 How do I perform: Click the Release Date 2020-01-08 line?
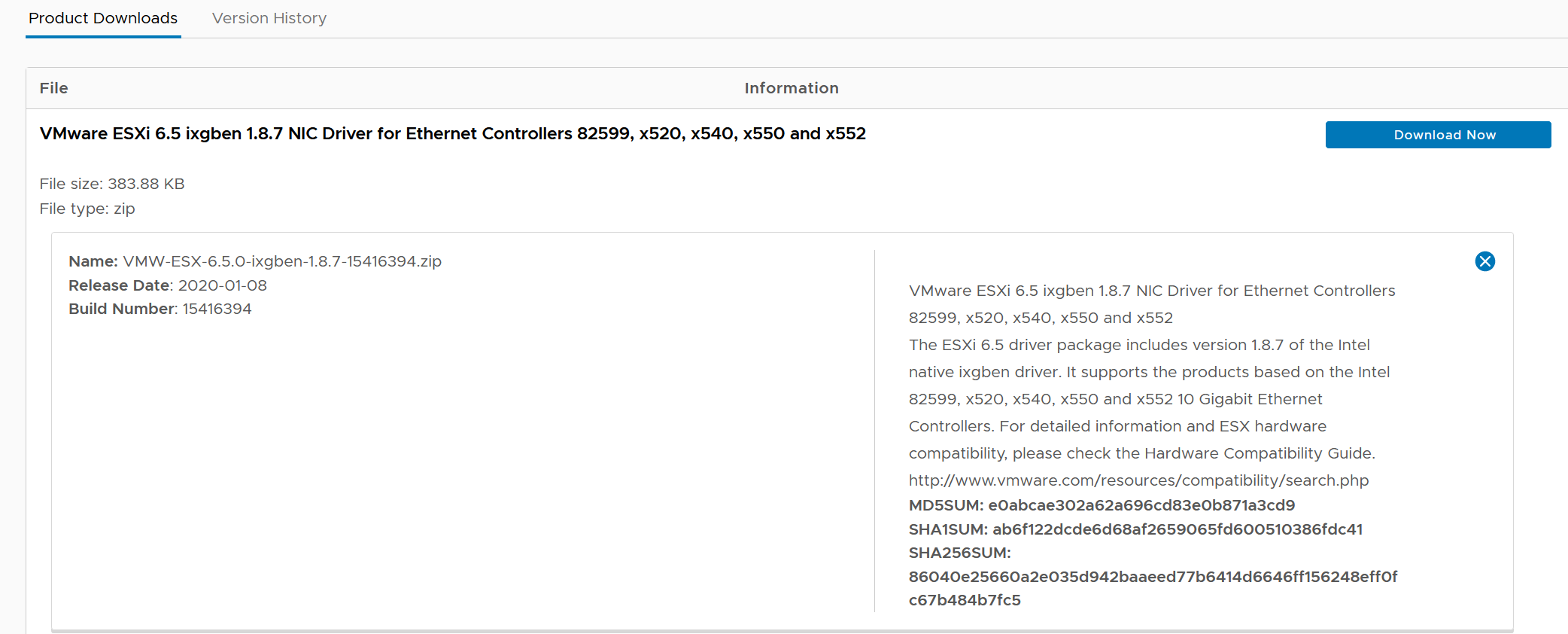click(x=168, y=285)
